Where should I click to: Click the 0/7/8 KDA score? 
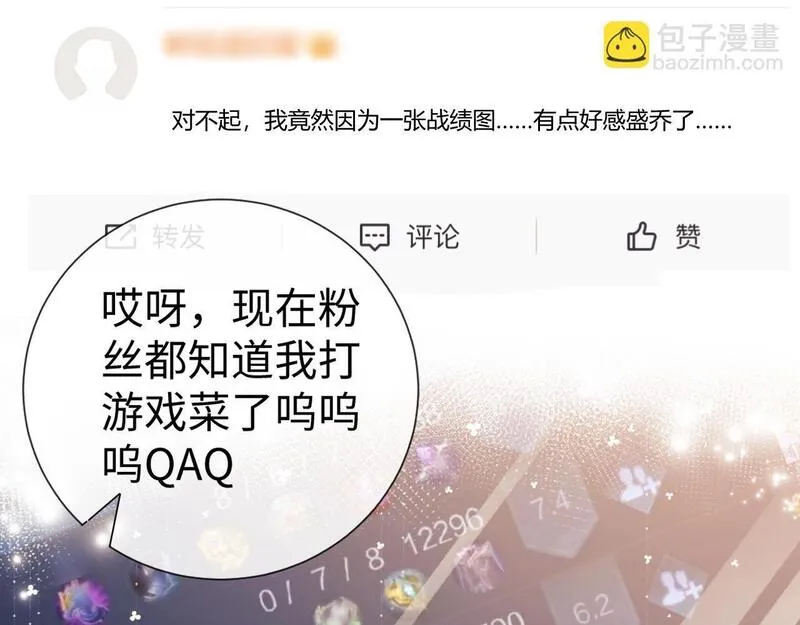322,577
